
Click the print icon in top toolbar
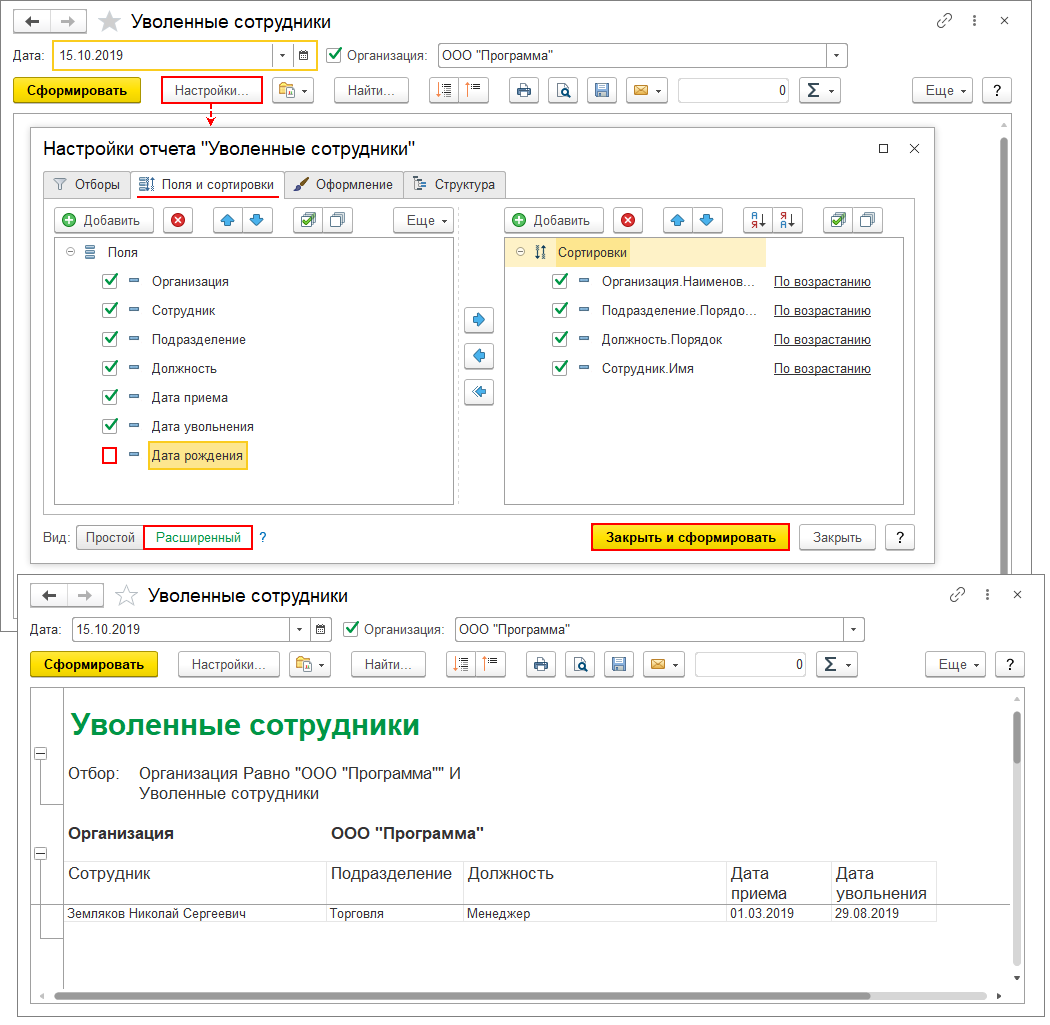[x=522, y=90]
